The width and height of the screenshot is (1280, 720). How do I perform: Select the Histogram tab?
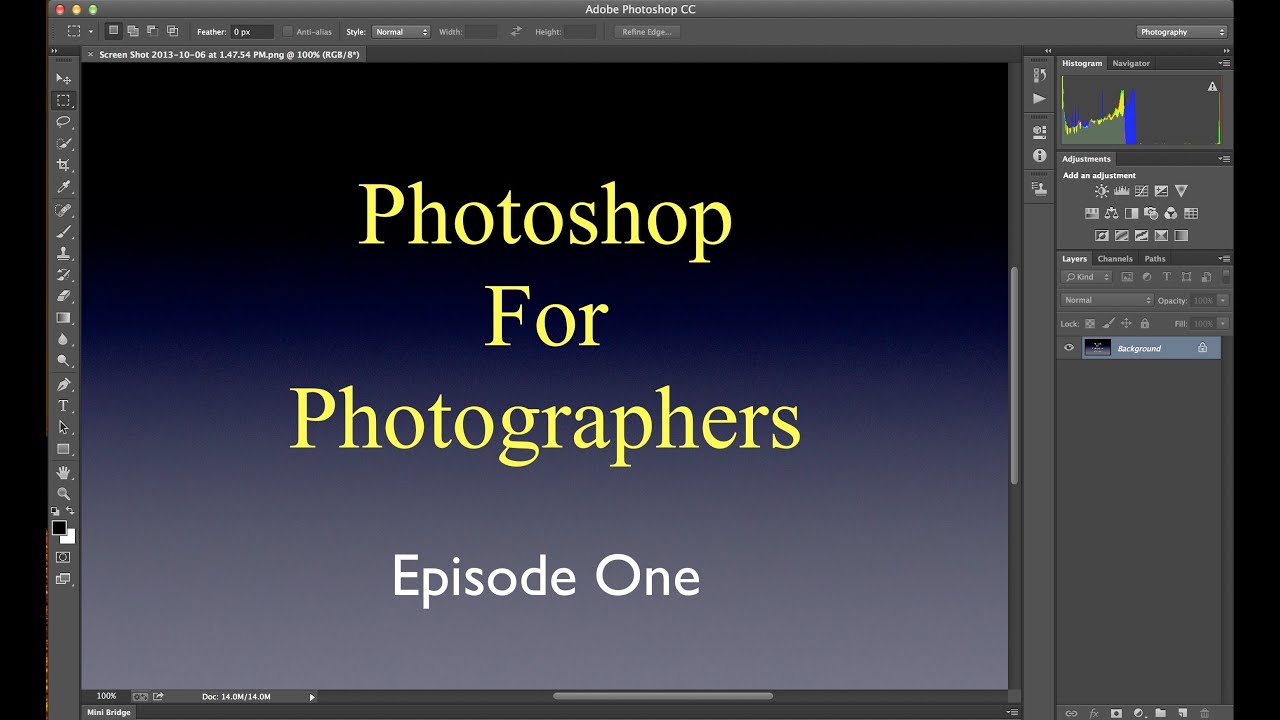[x=1082, y=63]
